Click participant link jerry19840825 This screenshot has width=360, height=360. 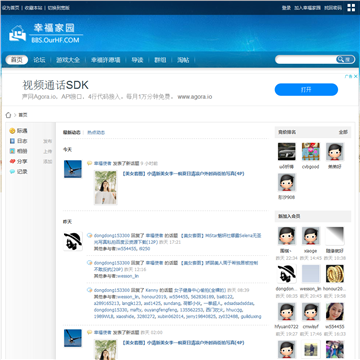pyautogui.click(x=202, y=317)
